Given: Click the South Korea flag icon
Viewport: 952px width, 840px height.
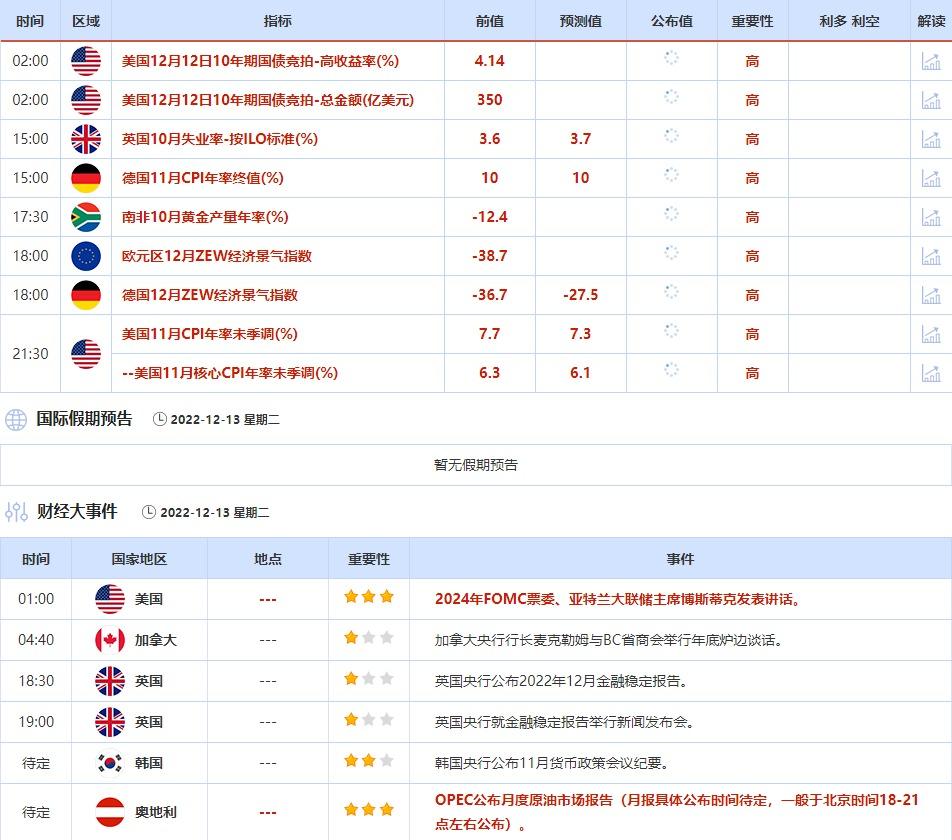Looking at the screenshot, I should coord(109,763).
